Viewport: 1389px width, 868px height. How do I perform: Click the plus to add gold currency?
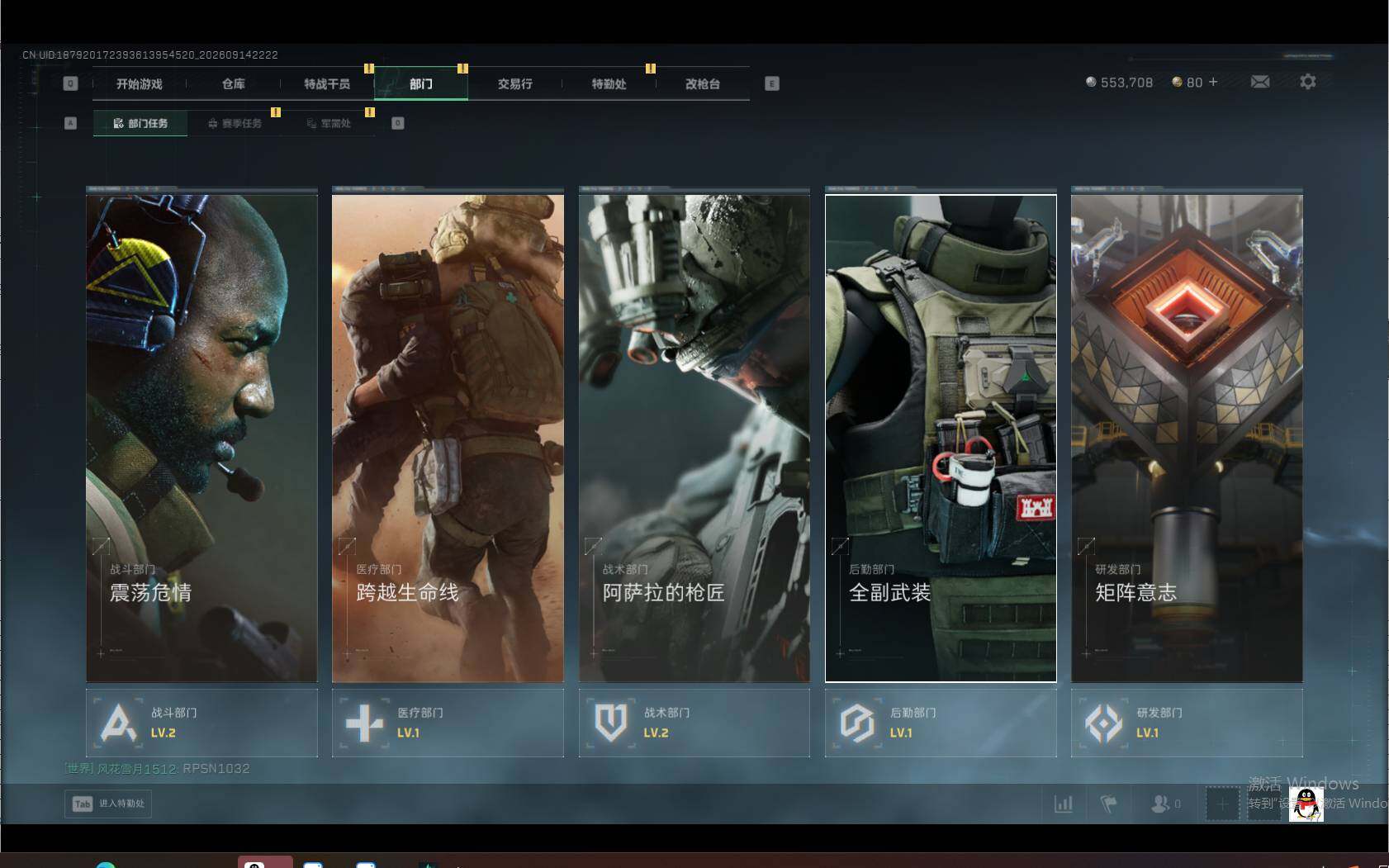[1213, 82]
